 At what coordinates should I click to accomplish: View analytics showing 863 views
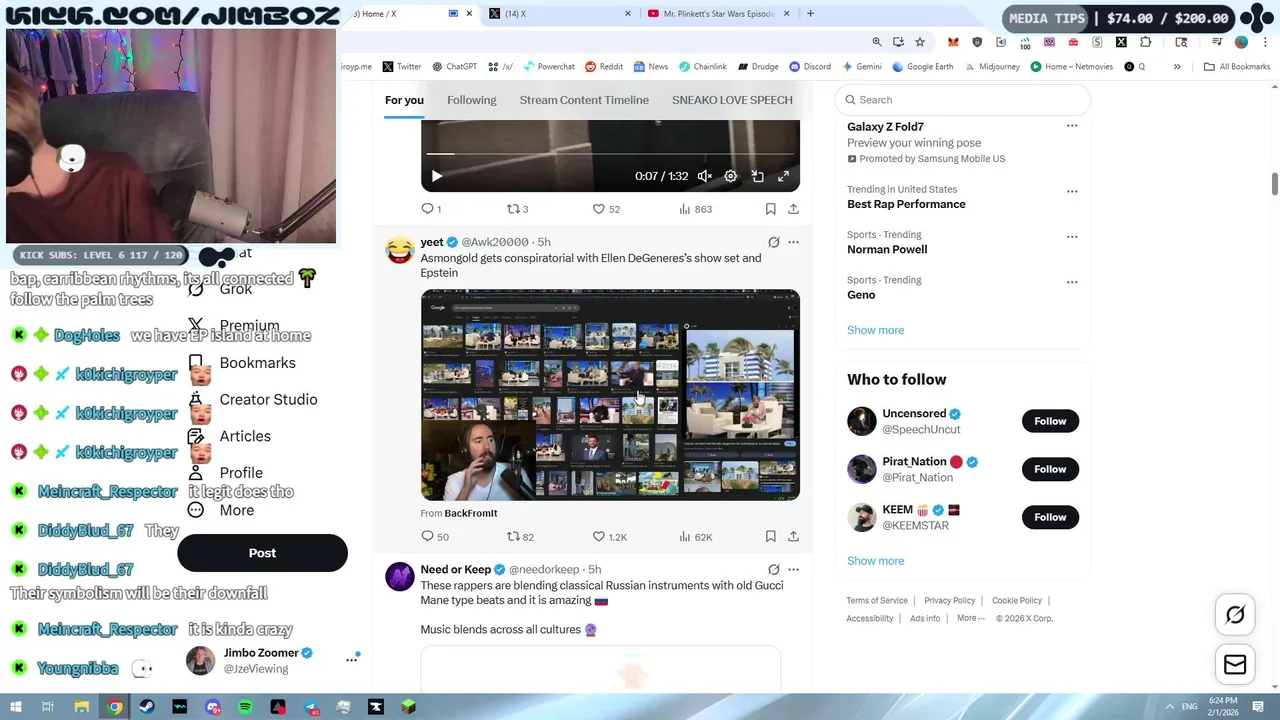(695, 209)
